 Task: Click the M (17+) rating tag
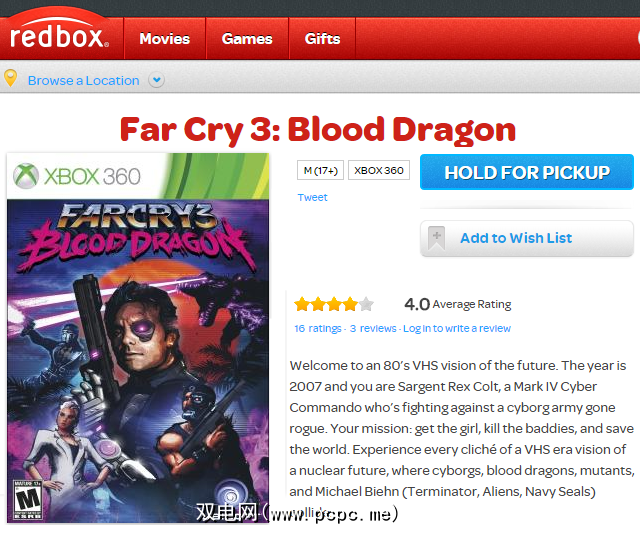319,170
